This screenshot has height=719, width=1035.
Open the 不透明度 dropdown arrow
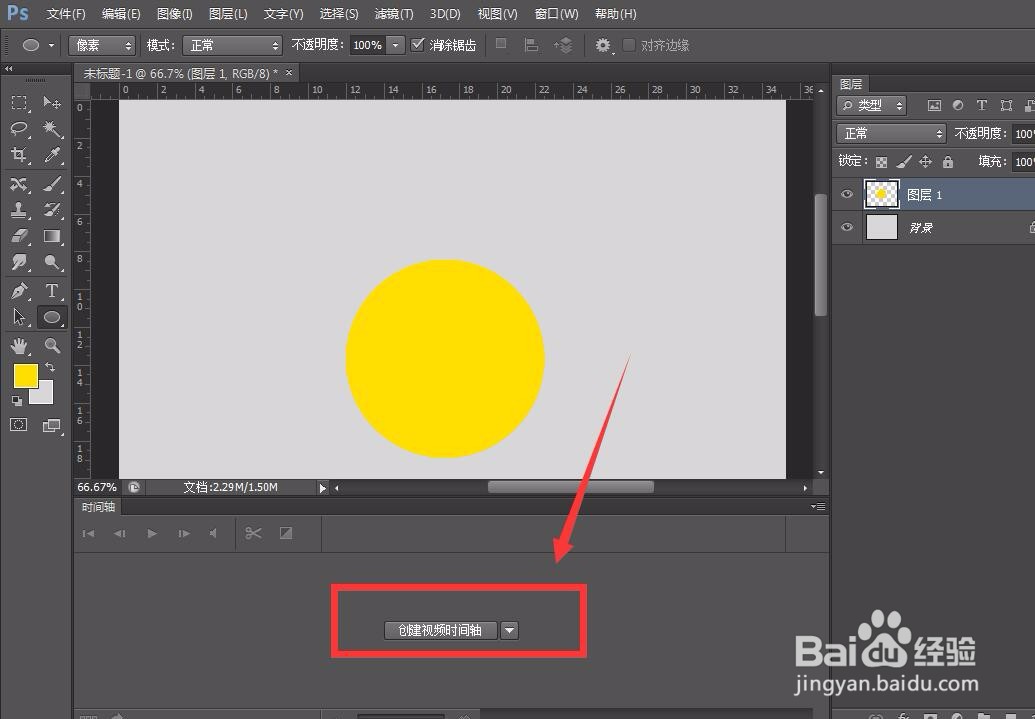[x=395, y=44]
